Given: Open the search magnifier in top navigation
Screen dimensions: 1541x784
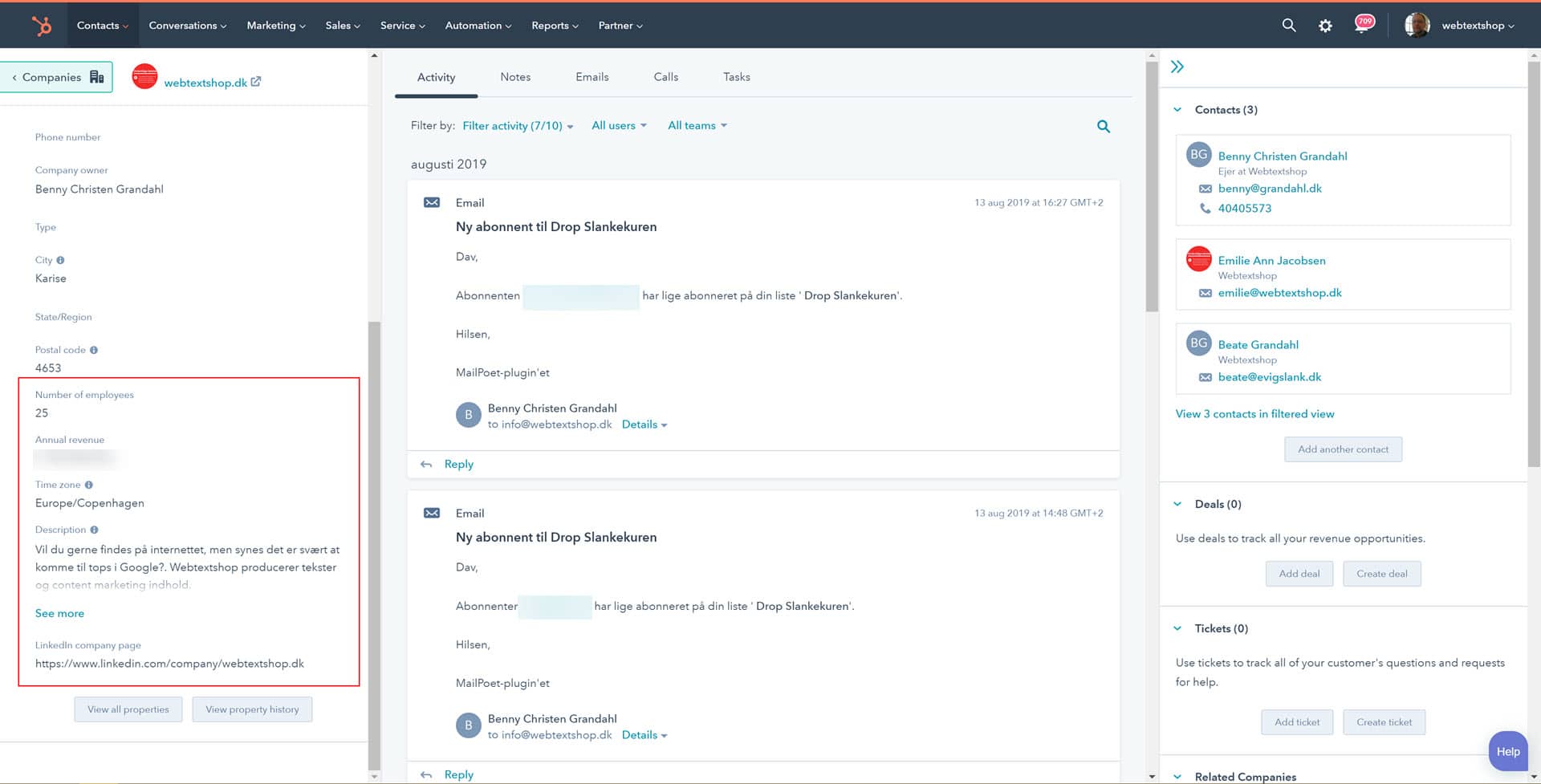Looking at the screenshot, I should (x=1288, y=26).
